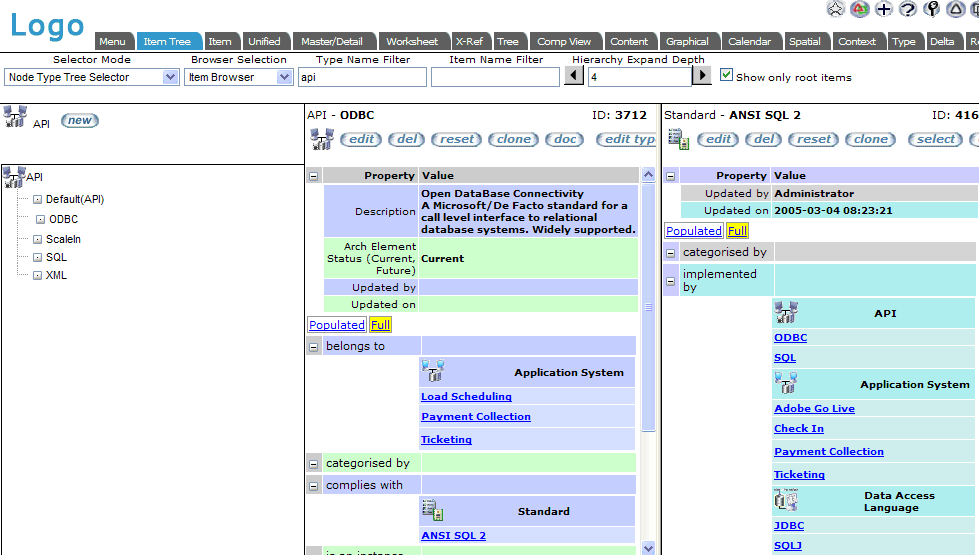This screenshot has width=979, height=555.
Task: Click the red-green triangle icon at top
Action: pos(860,9)
